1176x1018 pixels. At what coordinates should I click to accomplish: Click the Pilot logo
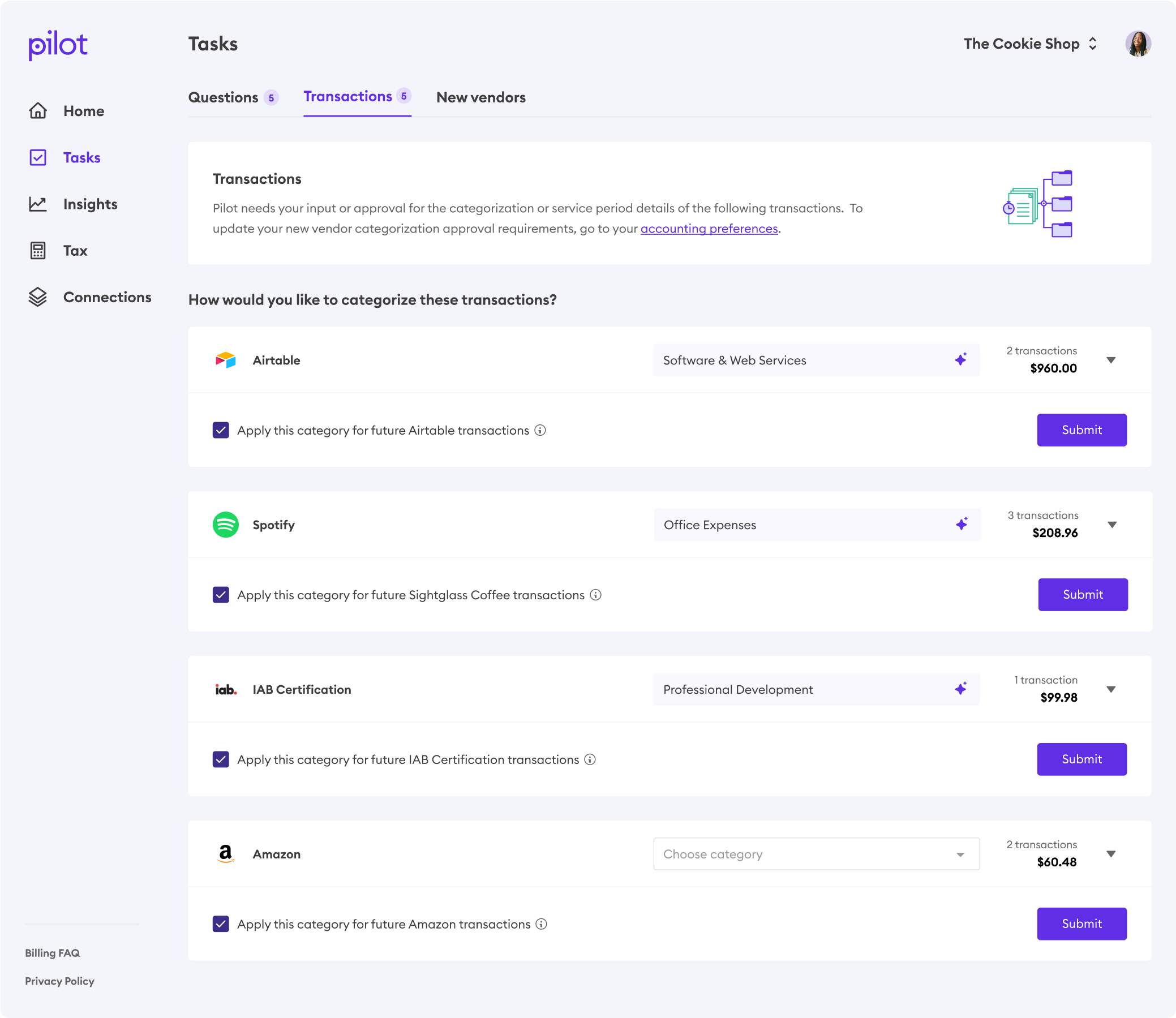(58, 45)
